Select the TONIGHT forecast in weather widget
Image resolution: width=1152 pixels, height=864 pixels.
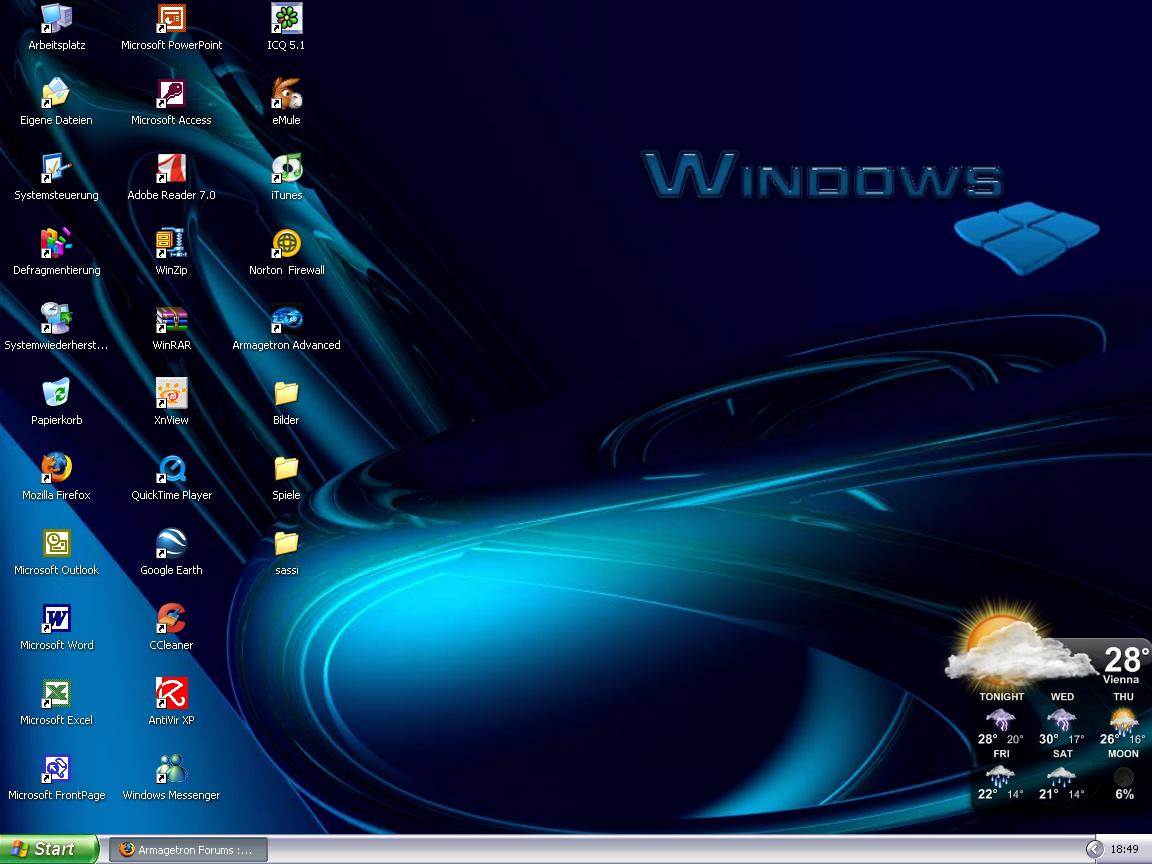point(1001,719)
